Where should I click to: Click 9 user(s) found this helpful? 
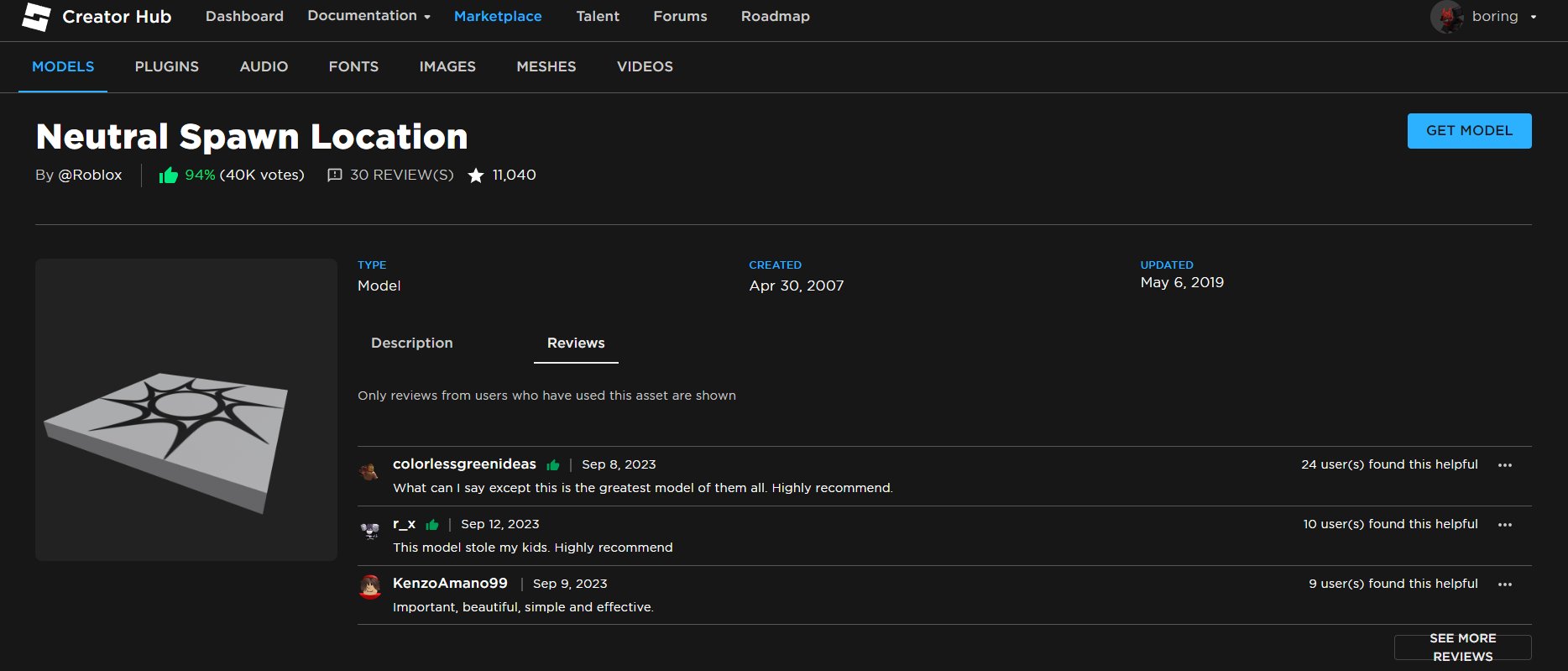point(1393,584)
